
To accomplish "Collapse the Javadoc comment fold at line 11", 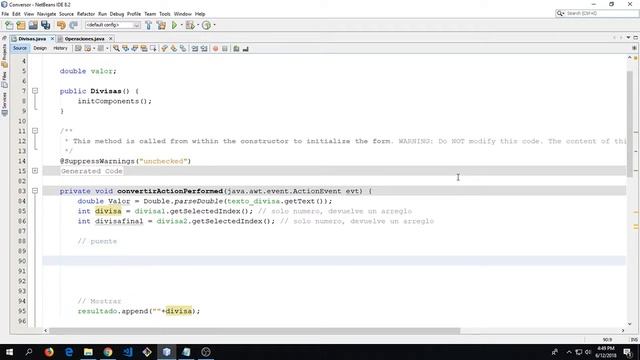I will (x=35, y=131).
